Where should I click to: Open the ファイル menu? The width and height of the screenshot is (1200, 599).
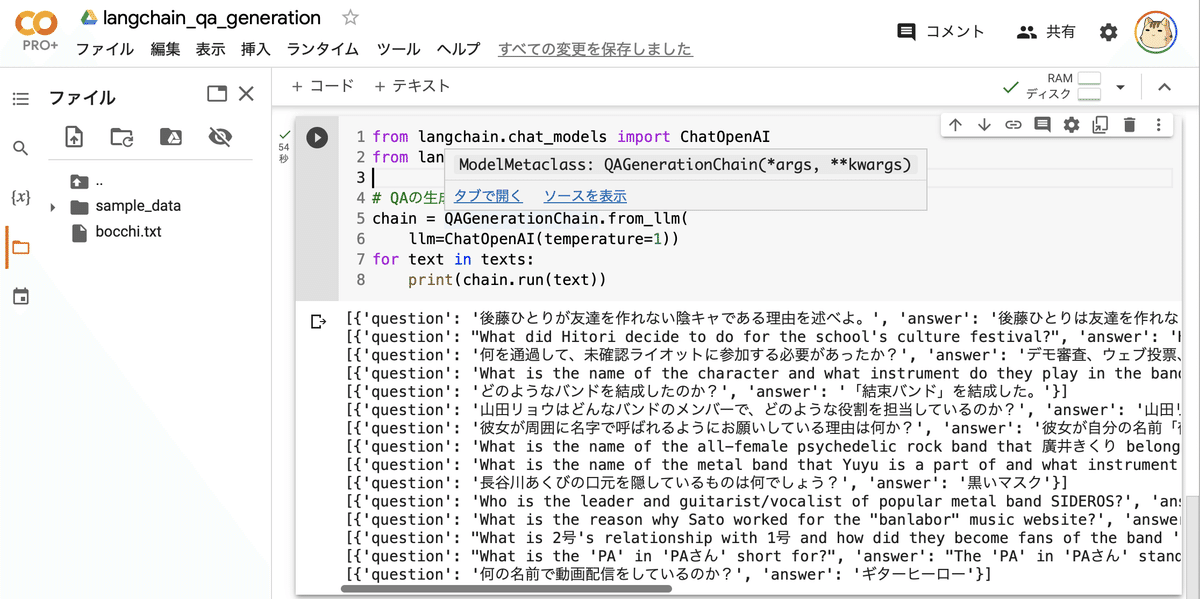coord(105,49)
